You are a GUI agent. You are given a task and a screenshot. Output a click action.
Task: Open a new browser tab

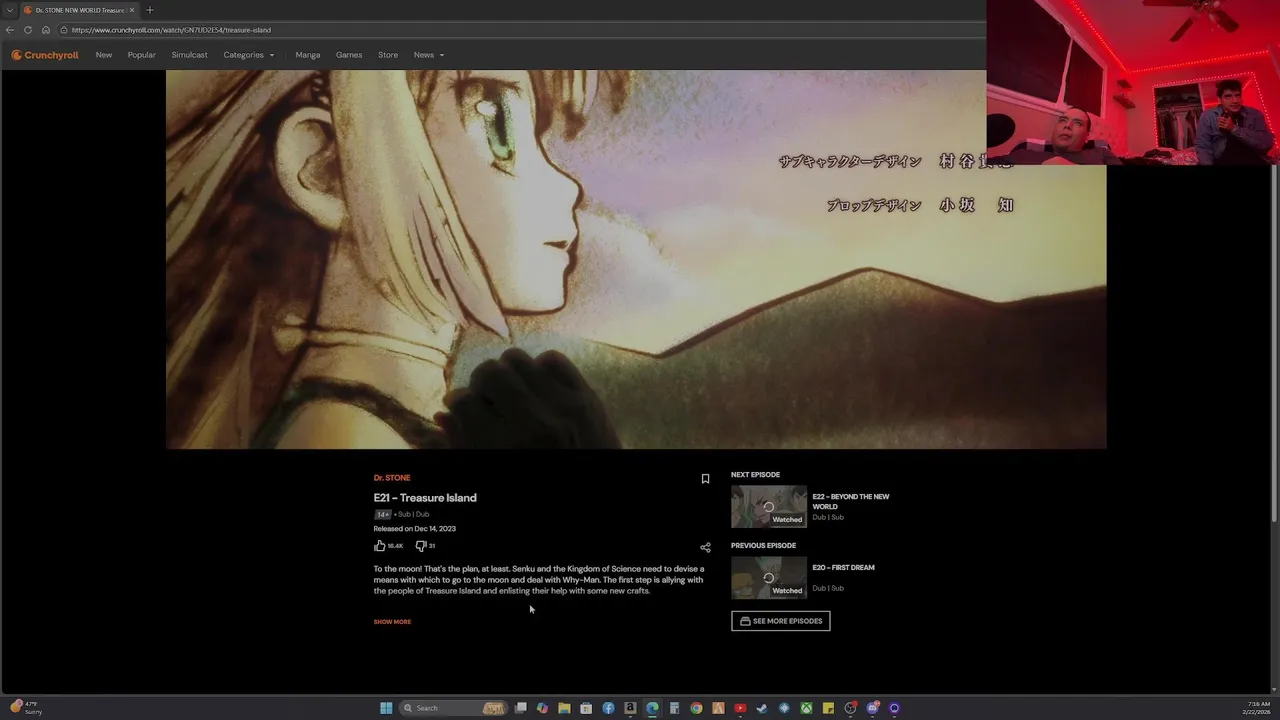[150, 10]
